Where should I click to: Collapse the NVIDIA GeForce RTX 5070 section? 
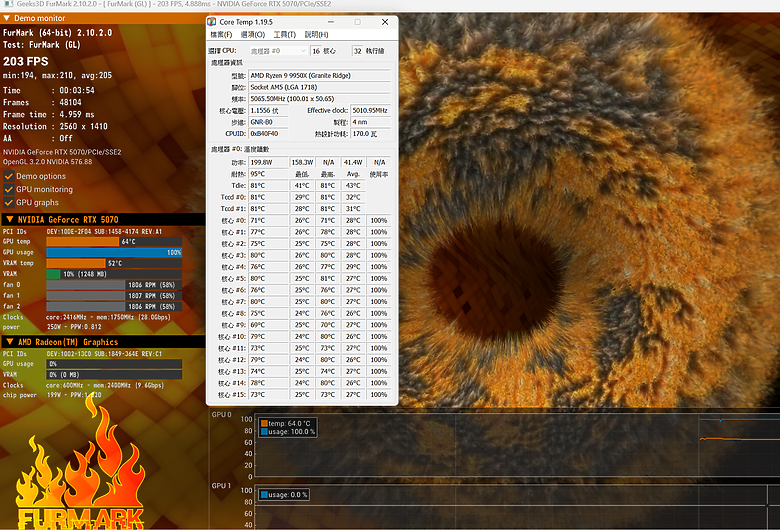9,219
